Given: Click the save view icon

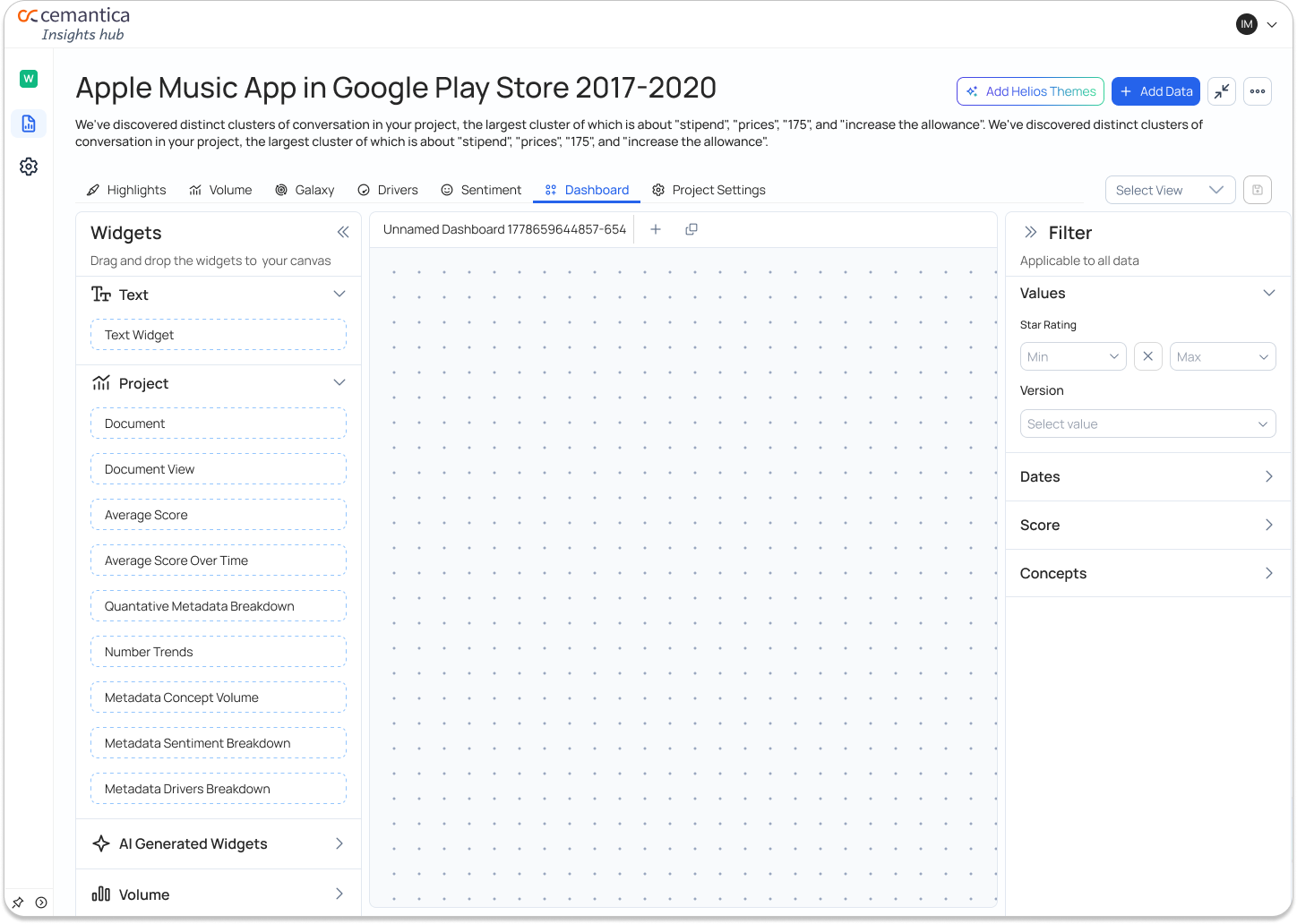Looking at the screenshot, I should (x=1258, y=190).
